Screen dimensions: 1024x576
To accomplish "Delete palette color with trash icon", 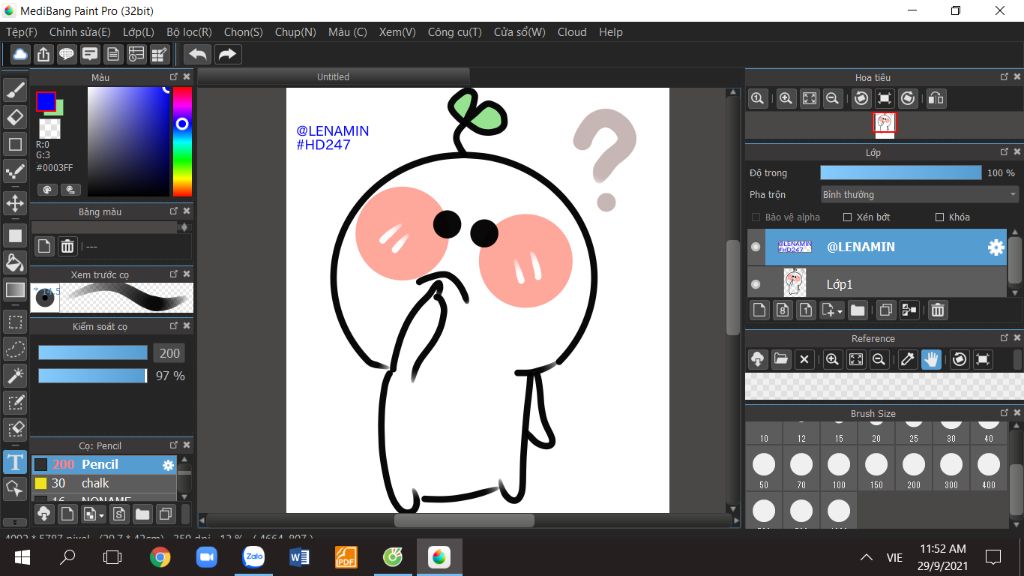I will (x=67, y=246).
